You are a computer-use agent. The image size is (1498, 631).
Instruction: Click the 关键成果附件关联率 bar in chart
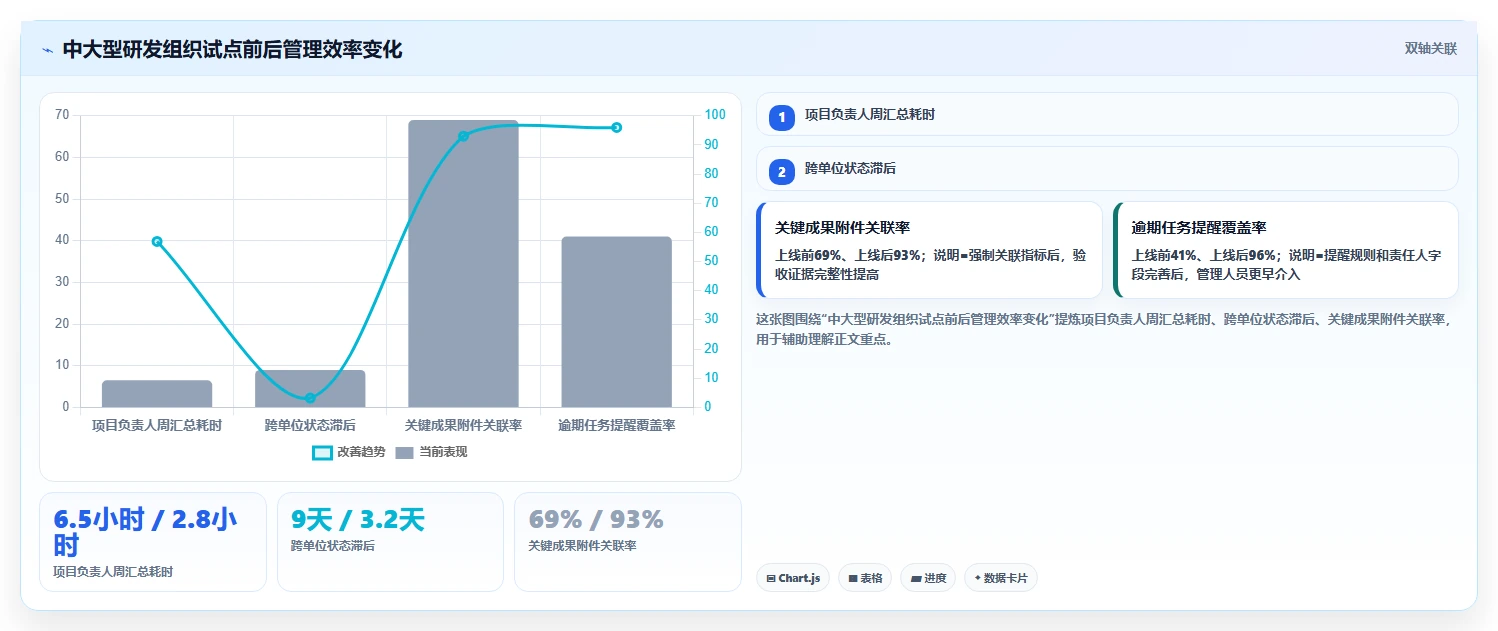463,264
